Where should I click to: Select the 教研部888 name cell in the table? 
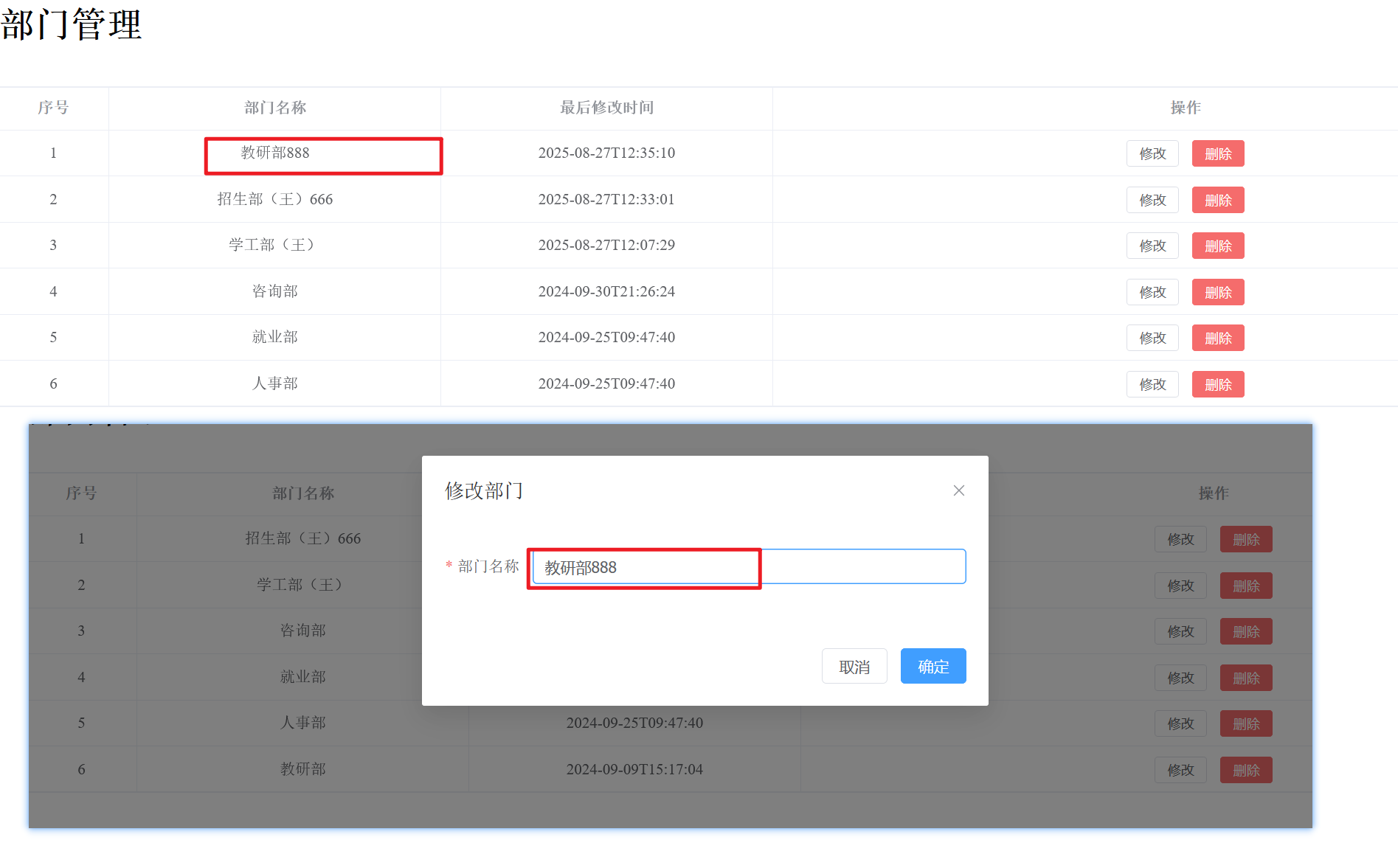(x=275, y=153)
